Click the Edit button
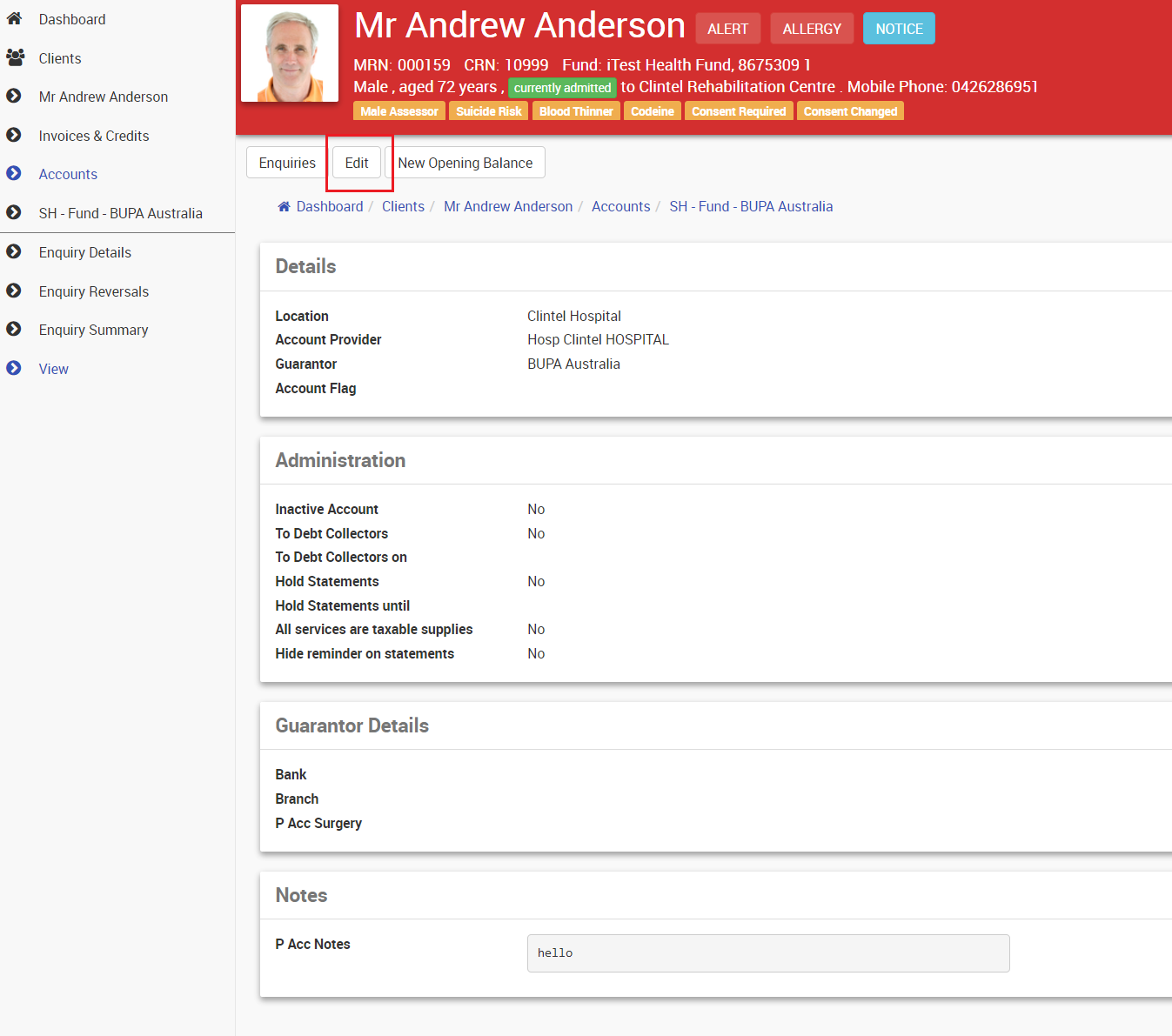The height and width of the screenshot is (1036, 1172). [357, 163]
